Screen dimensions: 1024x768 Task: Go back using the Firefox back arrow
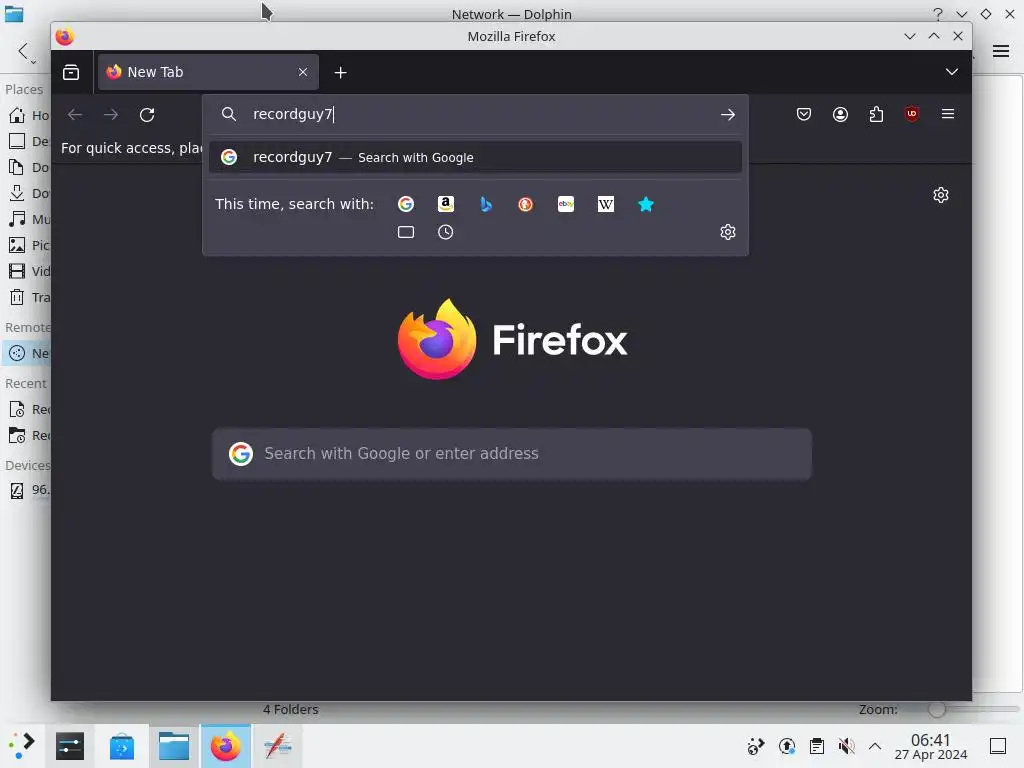(75, 114)
